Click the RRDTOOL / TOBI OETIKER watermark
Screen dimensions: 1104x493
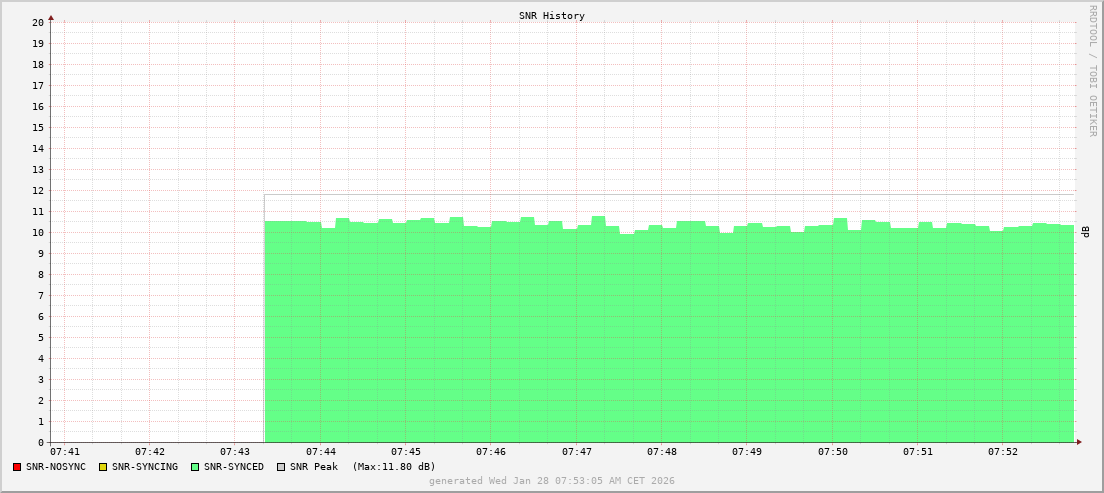coord(1092,70)
